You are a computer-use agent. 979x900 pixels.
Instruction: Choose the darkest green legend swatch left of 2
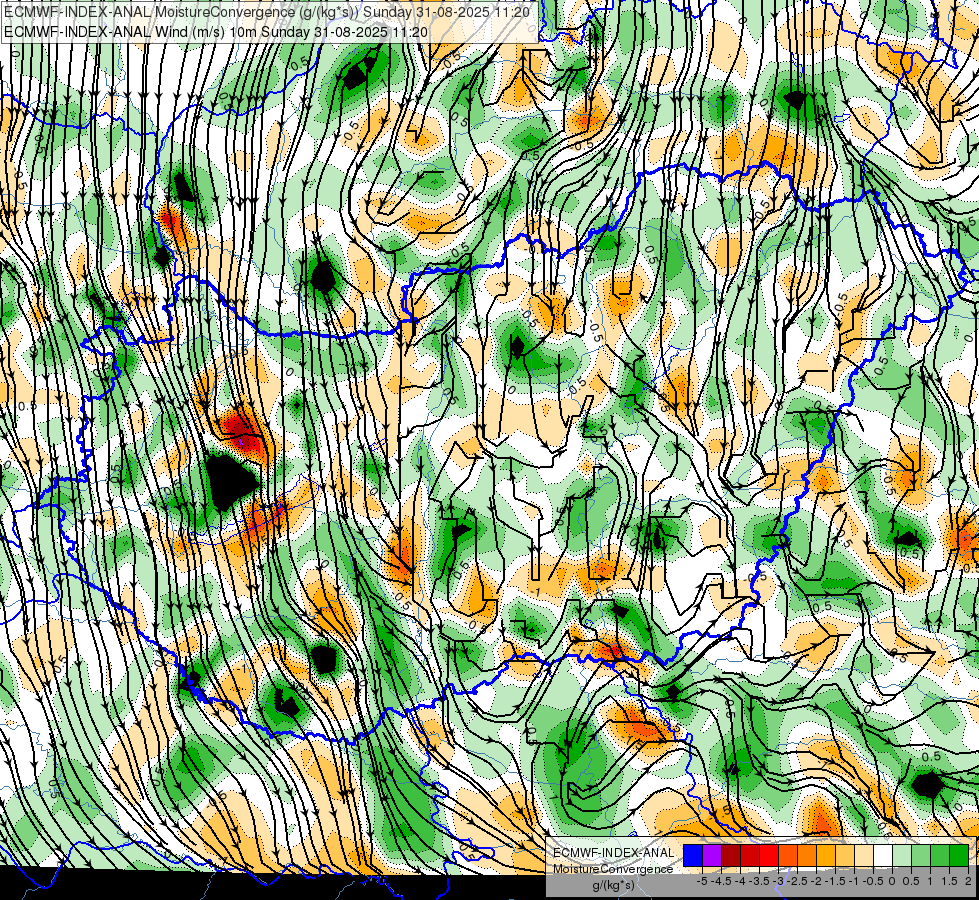pos(959,855)
